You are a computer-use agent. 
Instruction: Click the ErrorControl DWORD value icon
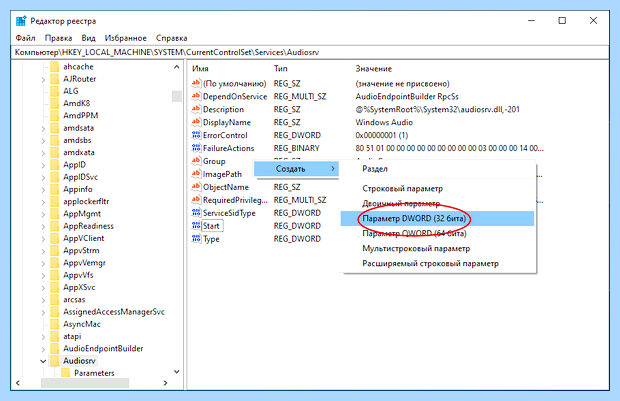coord(196,135)
